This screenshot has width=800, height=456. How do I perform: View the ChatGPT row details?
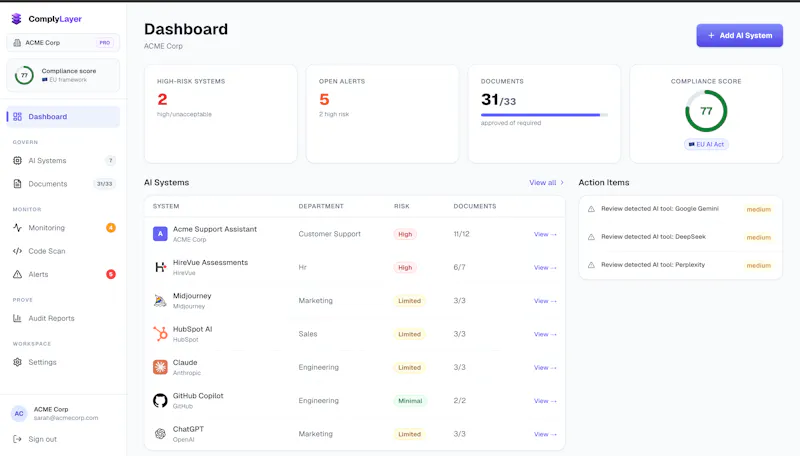[x=545, y=435]
